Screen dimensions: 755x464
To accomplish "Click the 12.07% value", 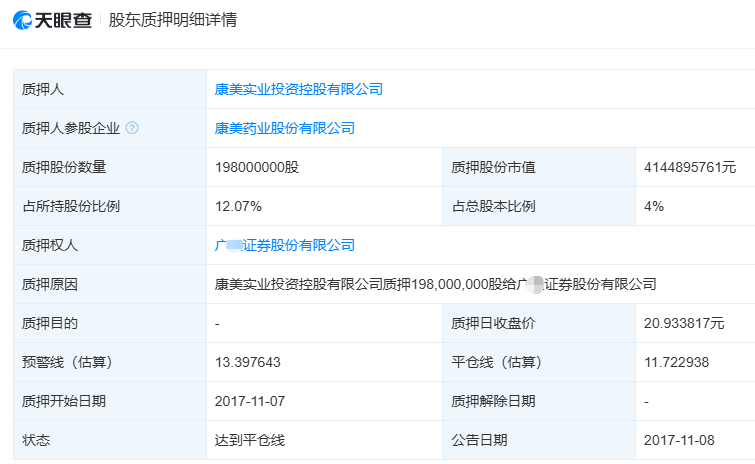I will click(x=238, y=206).
